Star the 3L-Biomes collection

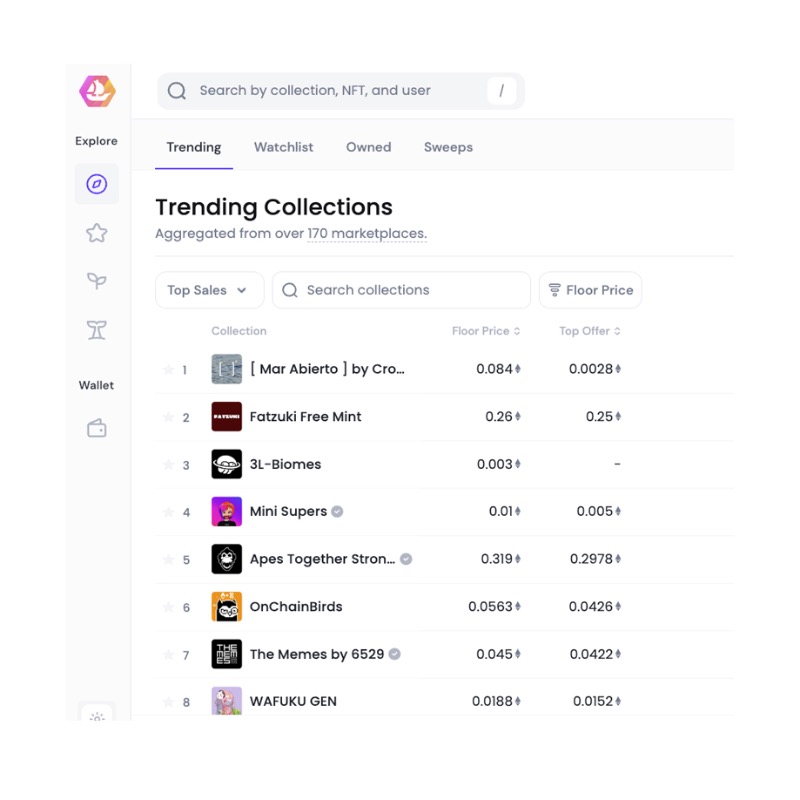click(168, 464)
